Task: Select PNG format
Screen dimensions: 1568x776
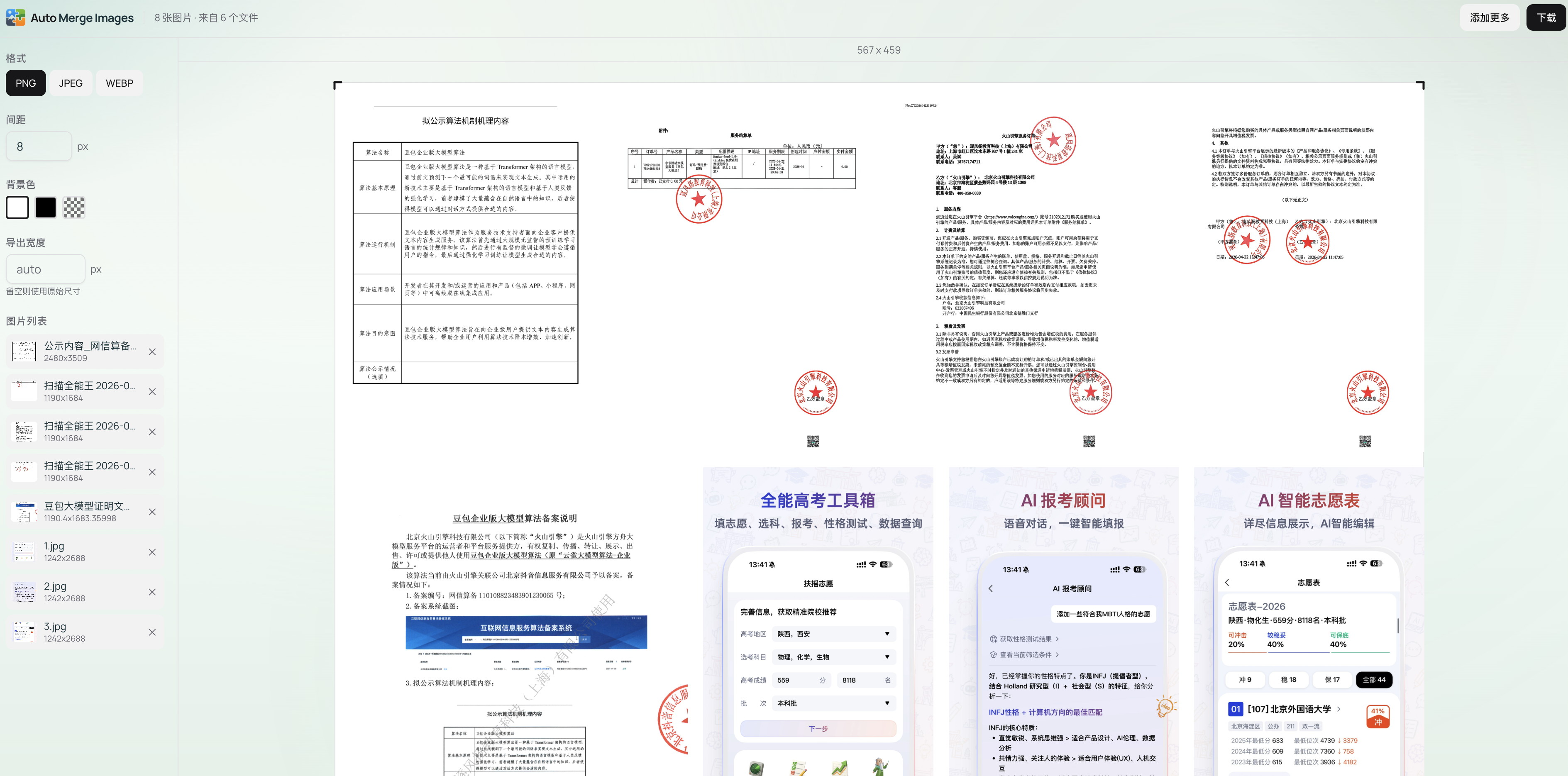Action: pos(26,83)
